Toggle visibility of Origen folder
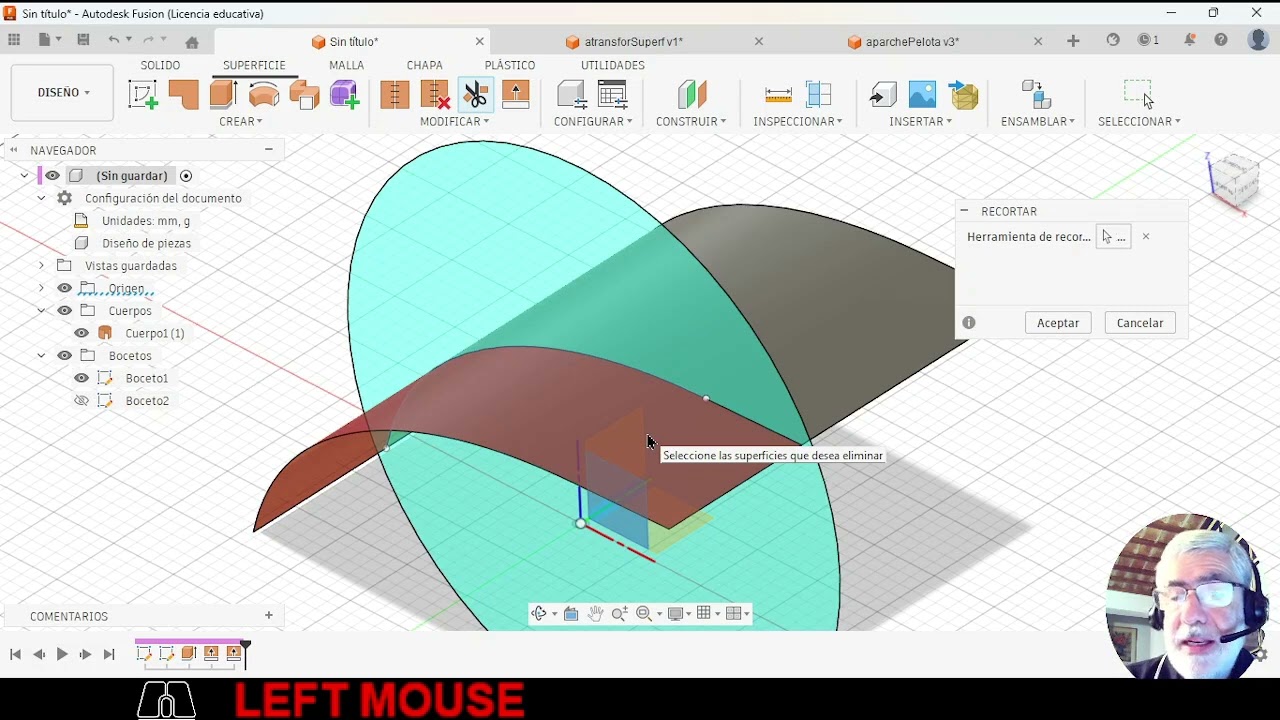This screenshot has width=1280, height=720. point(65,288)
